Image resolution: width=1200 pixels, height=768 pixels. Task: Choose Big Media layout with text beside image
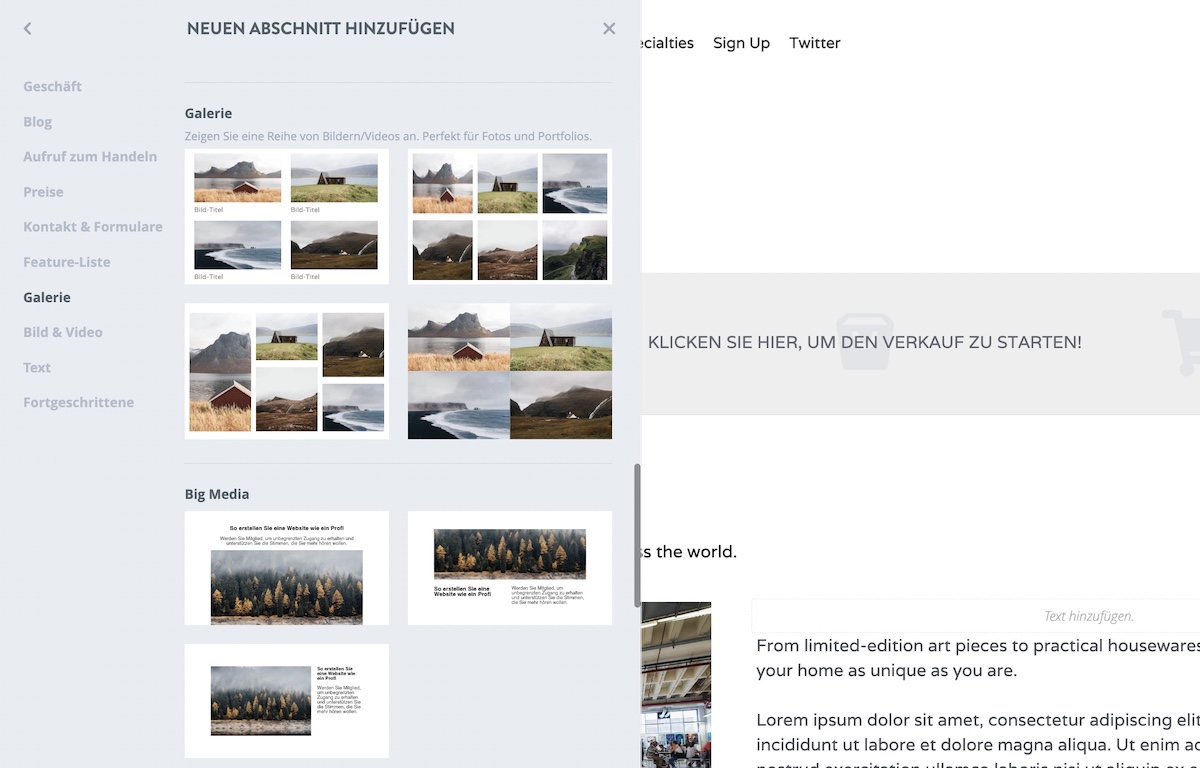click(x=287, y=700)
